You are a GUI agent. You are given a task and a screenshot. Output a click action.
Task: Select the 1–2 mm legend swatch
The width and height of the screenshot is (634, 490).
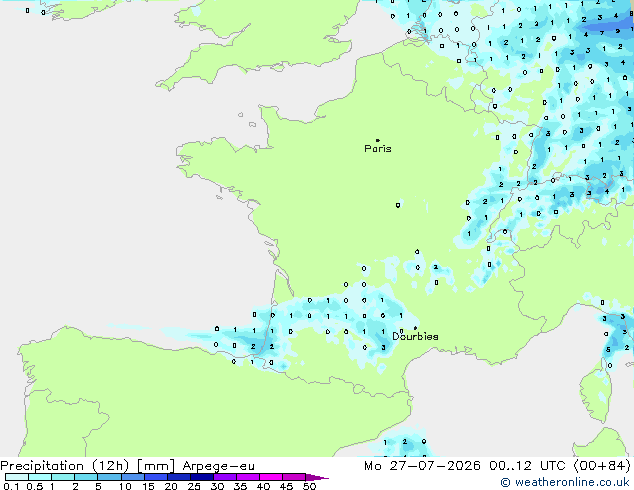pyautogui.click(x=63, y=477)
